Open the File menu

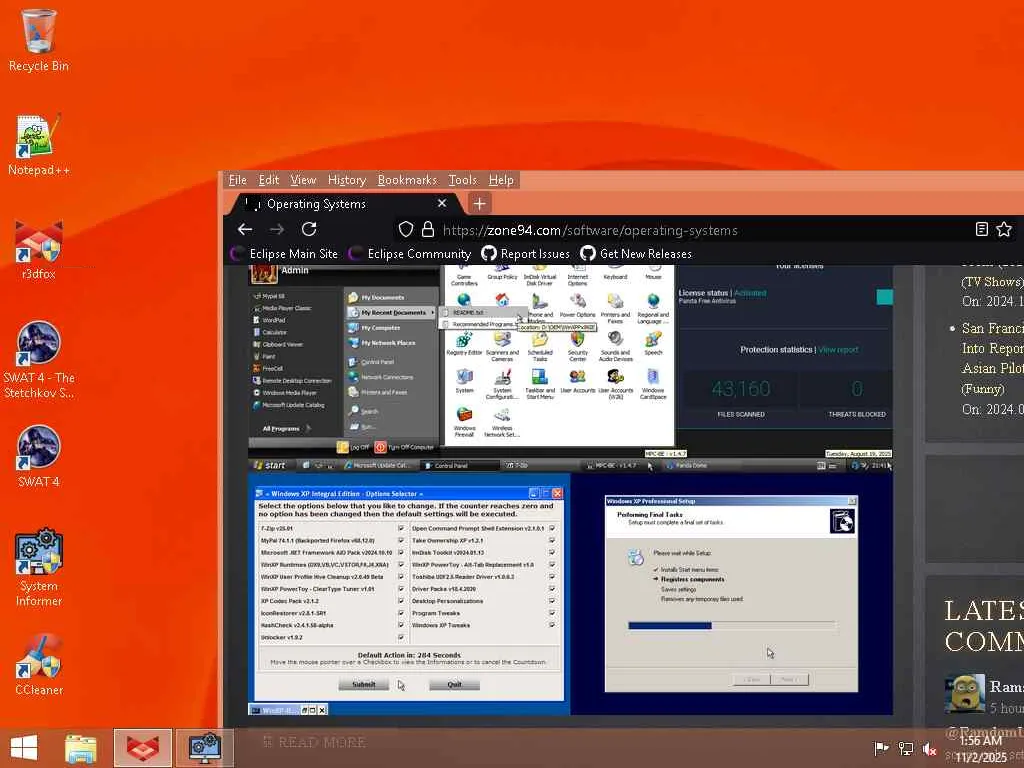pos(238,180)
